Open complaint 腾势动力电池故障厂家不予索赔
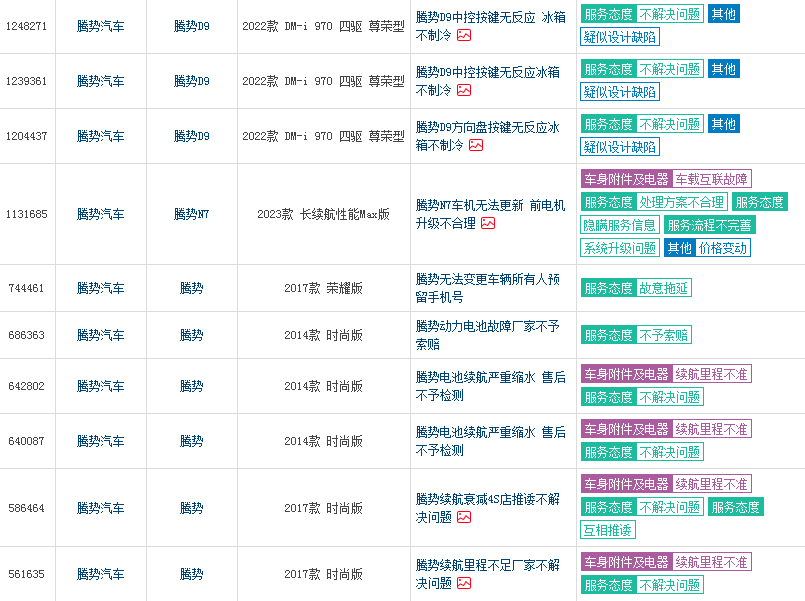The width and height of the screenshot is (805, 601). click(488, 335)
